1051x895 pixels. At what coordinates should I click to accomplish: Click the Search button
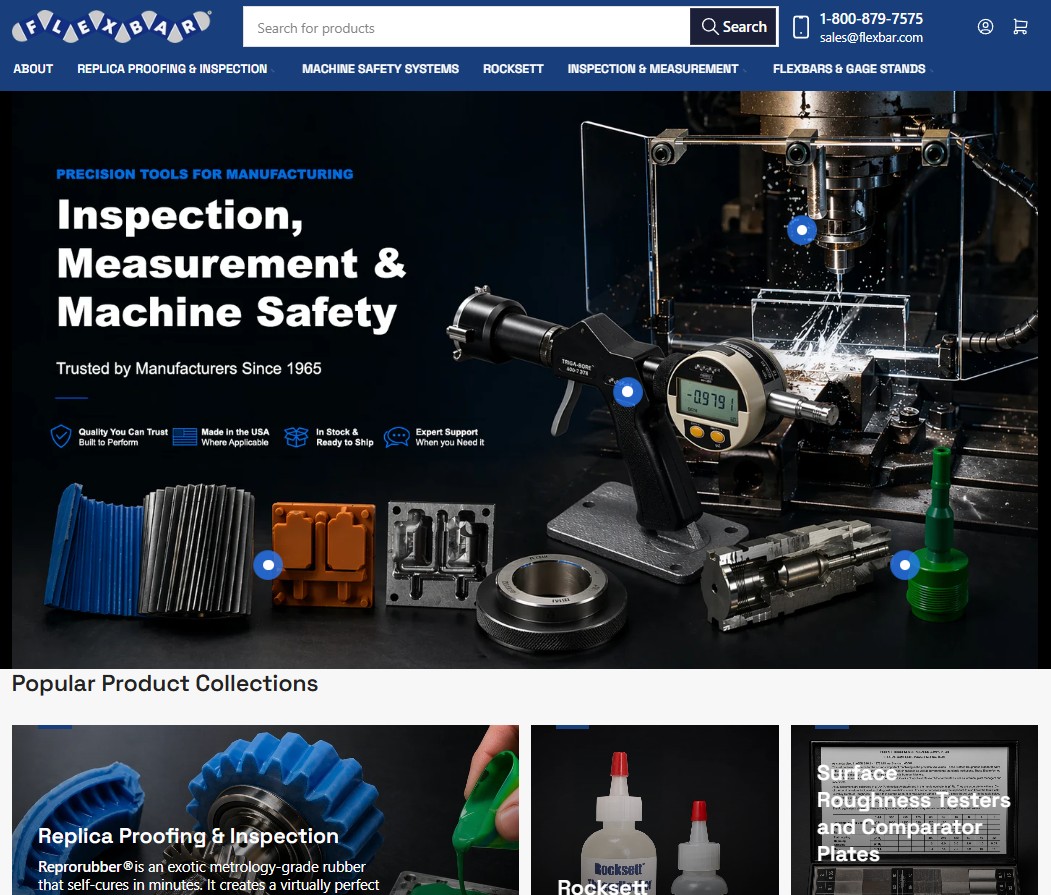734,27
